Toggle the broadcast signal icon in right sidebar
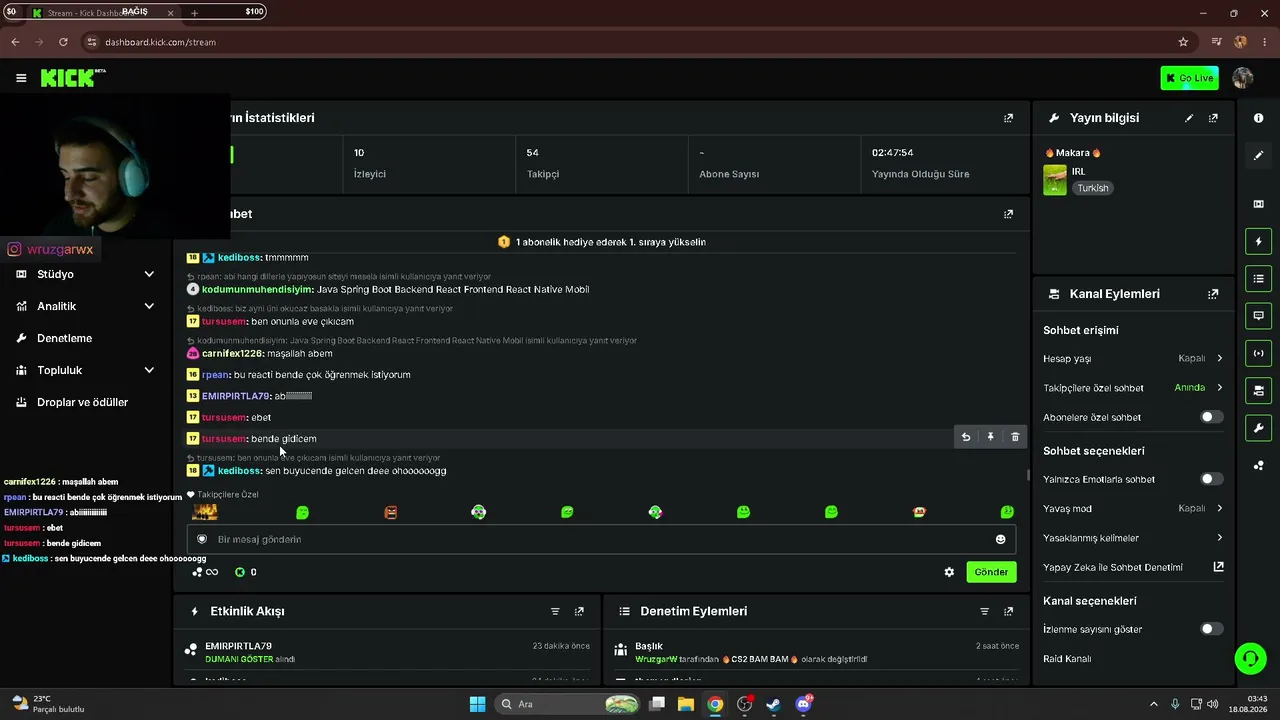The image size is (1280, 720). pos(1258,353)
